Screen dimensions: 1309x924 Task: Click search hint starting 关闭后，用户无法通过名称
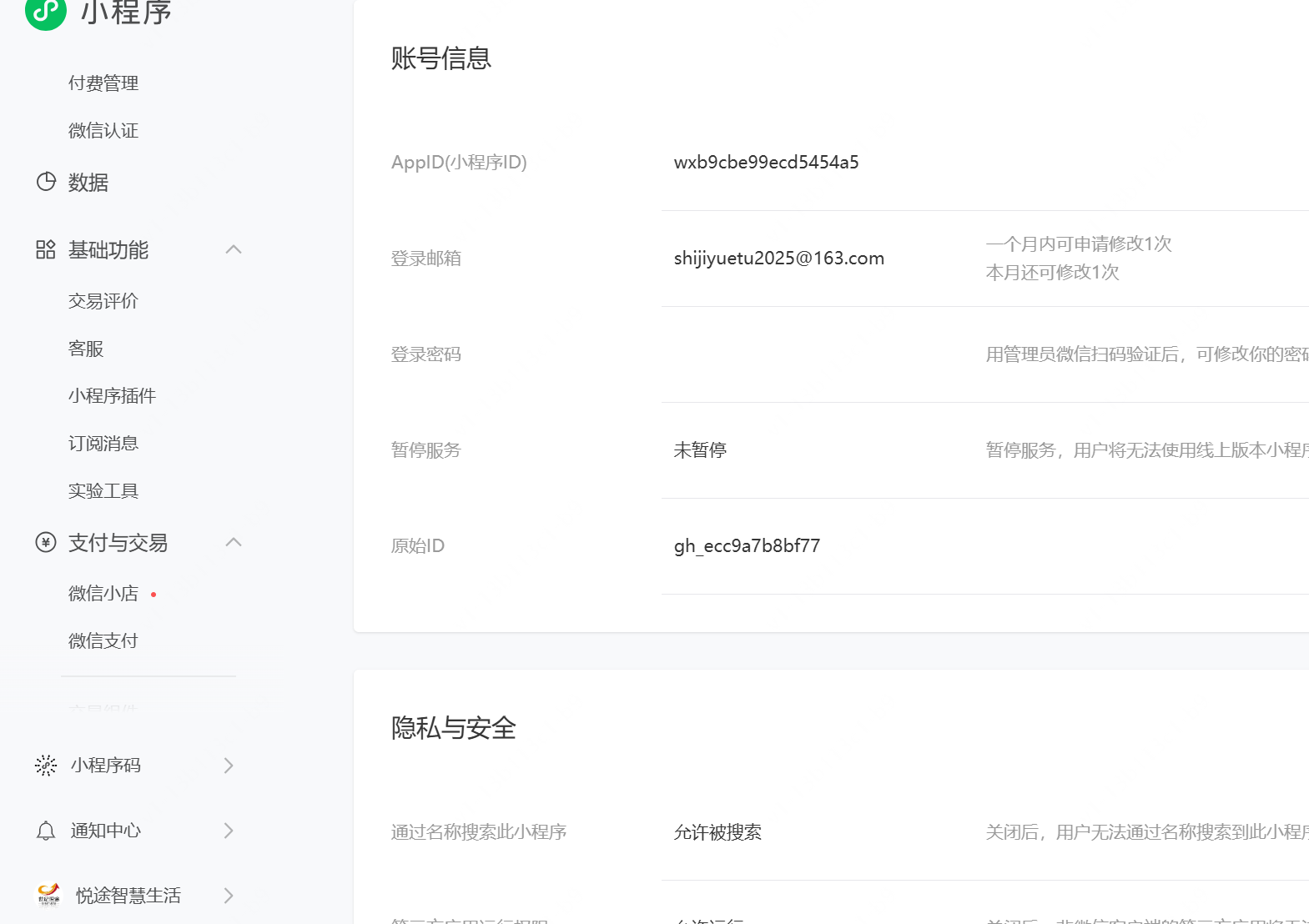click(1147, 832)
